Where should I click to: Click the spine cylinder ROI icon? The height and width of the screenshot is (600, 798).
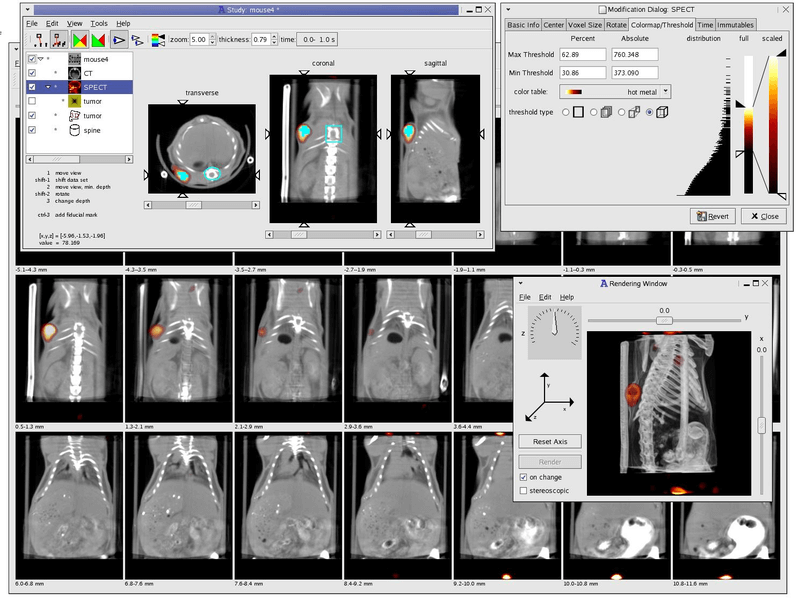(x=74, y=130)
